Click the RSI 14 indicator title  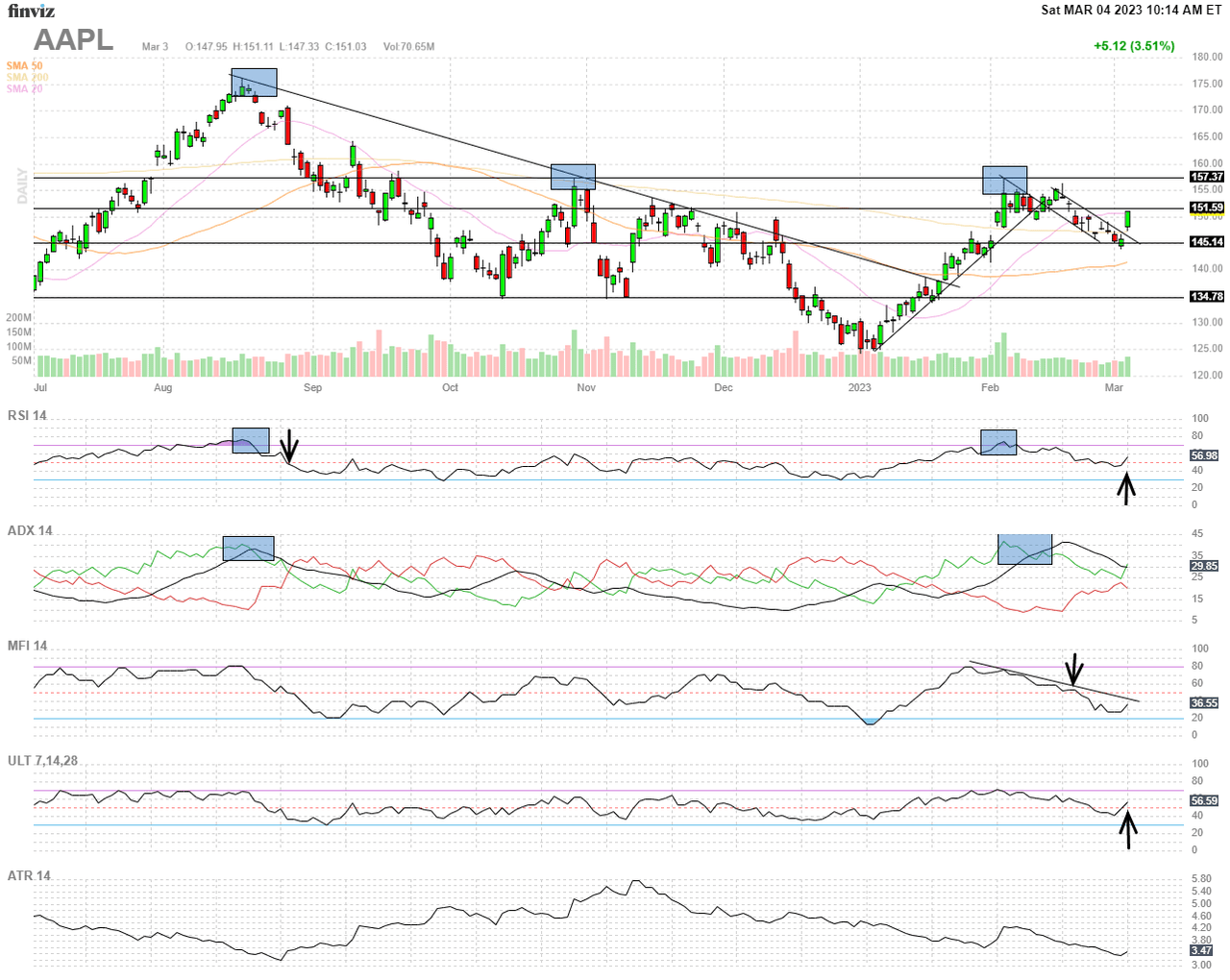click(27, 415)
